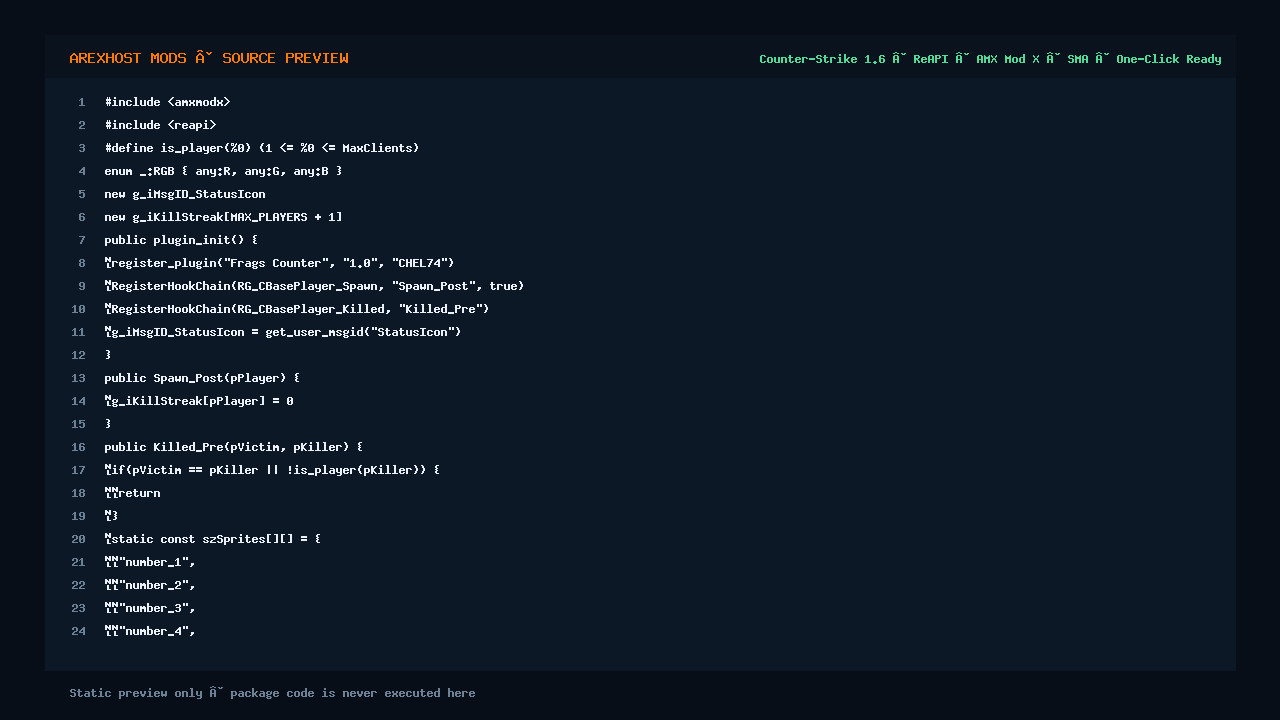Click line number 7 in the gutter
The height and width of the screenshot is (720, 1280).
(x=82, y=240)
